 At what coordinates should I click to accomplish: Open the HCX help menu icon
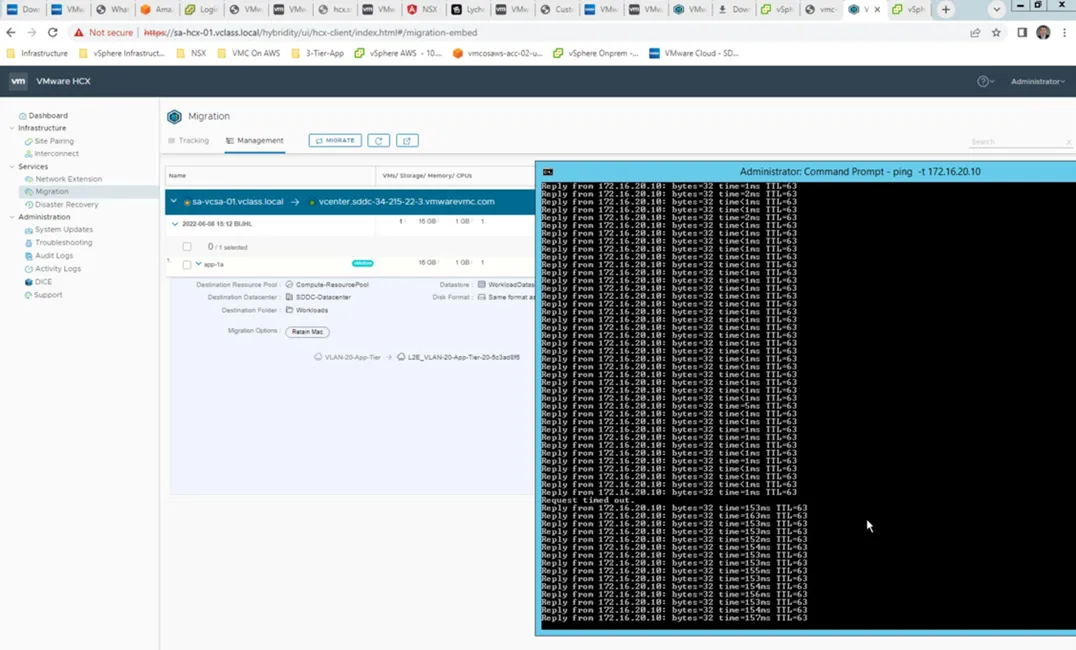tap(983, 82)
